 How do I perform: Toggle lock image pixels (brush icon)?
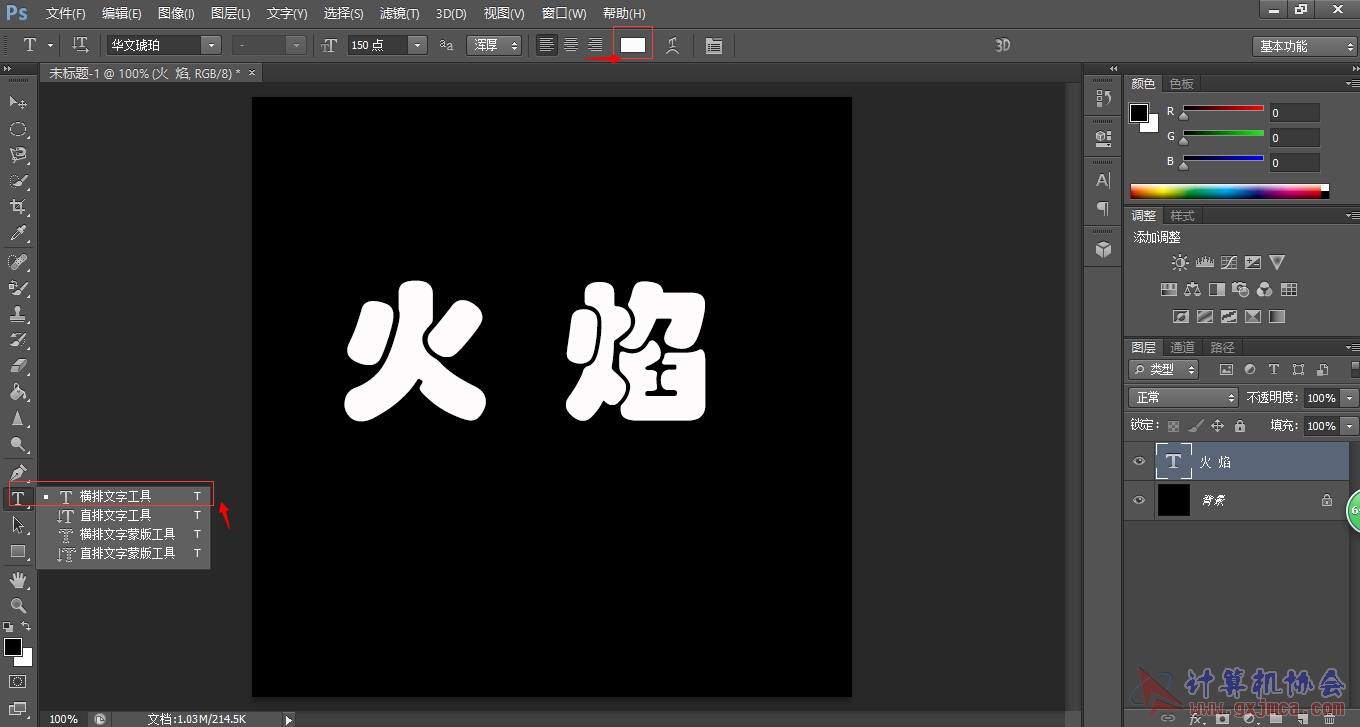(1196, 426)
